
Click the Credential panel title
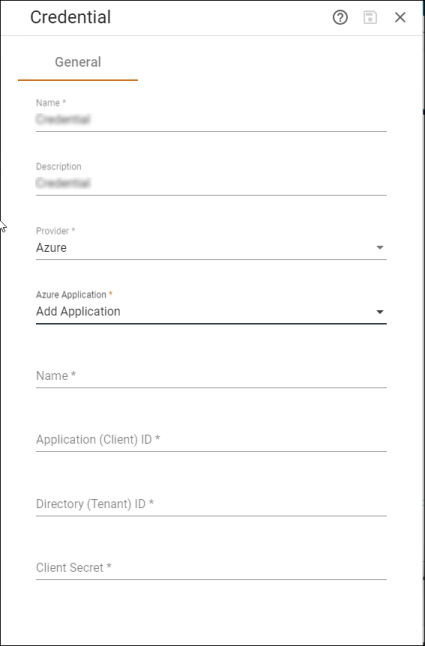pyautogui.click(x=70, y=17)
